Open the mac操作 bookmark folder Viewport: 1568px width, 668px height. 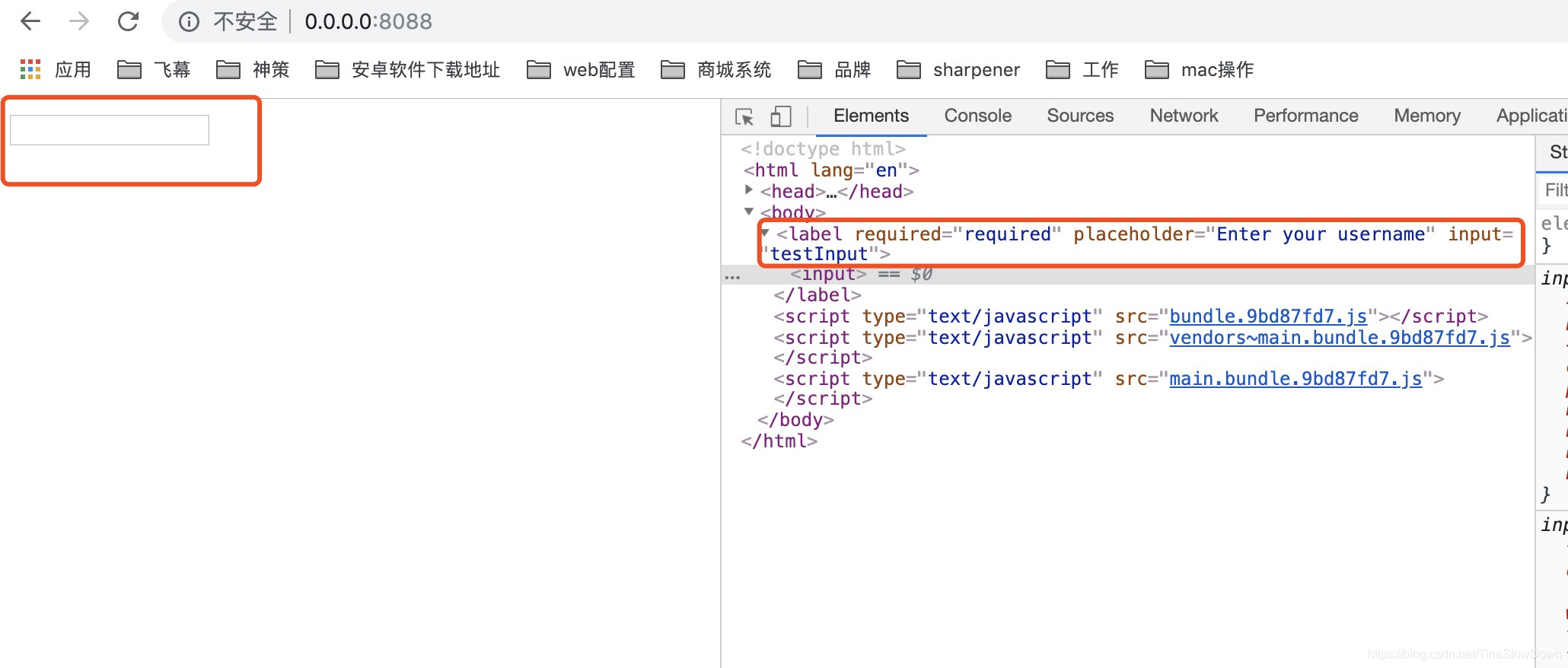pyautogui.click(x=1199, y=70)
